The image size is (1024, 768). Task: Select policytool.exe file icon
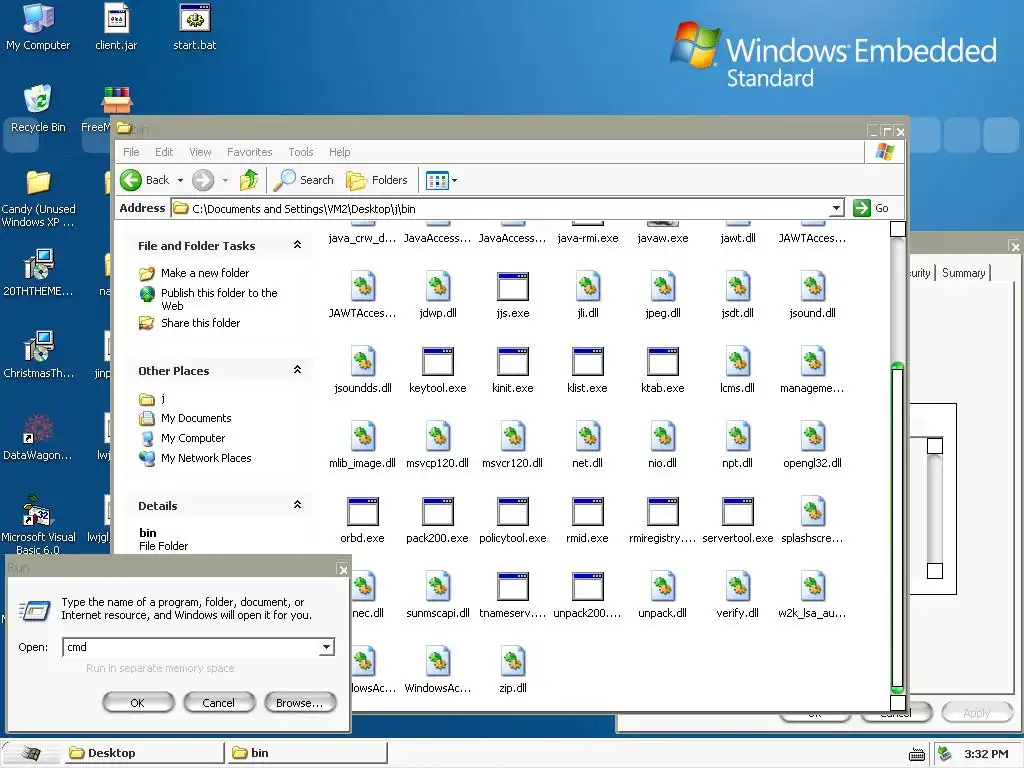click(x=513, y=512)
